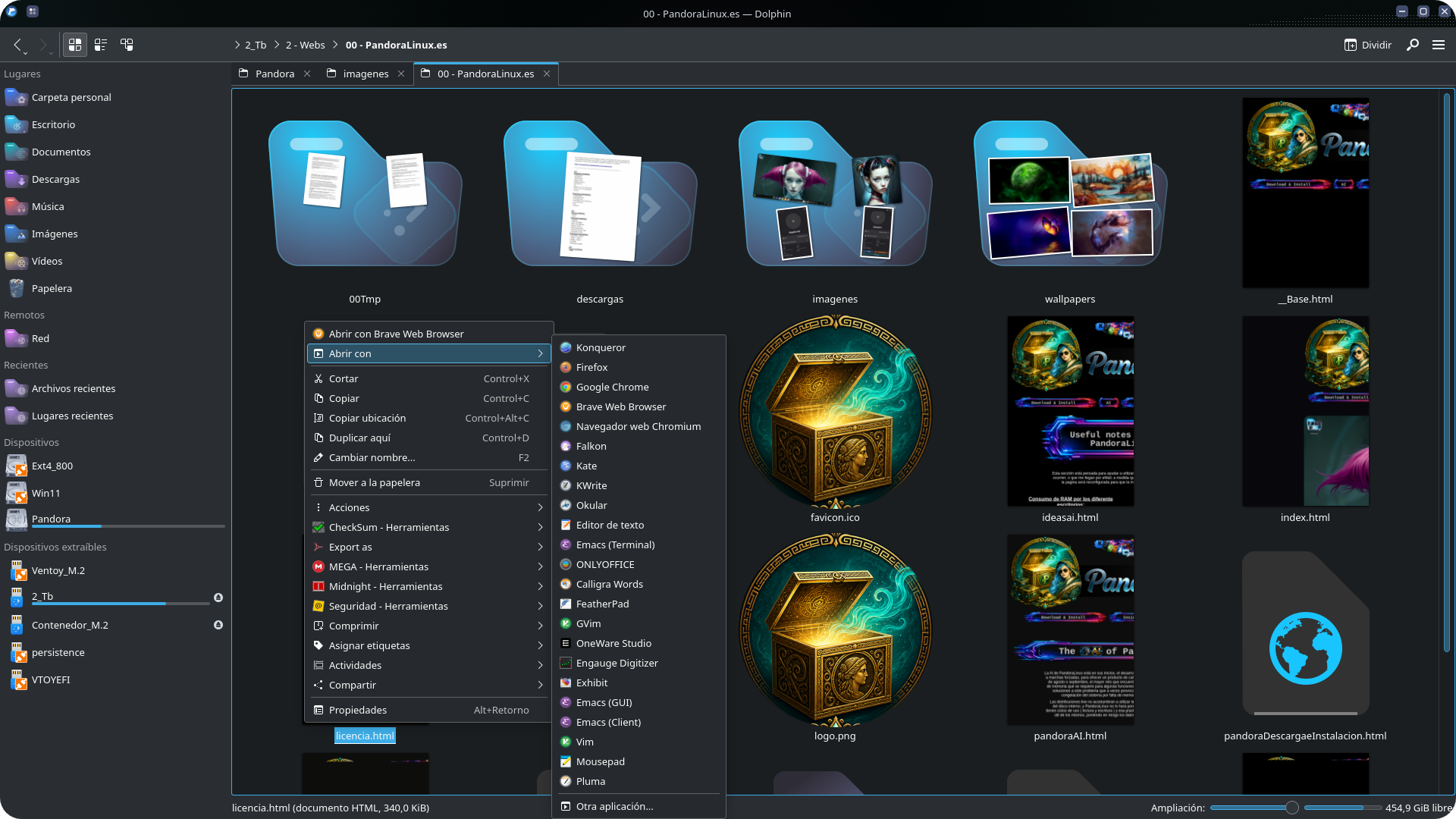
Task: Expand the Comprimir submenu
Action: (x=428, y=626)
